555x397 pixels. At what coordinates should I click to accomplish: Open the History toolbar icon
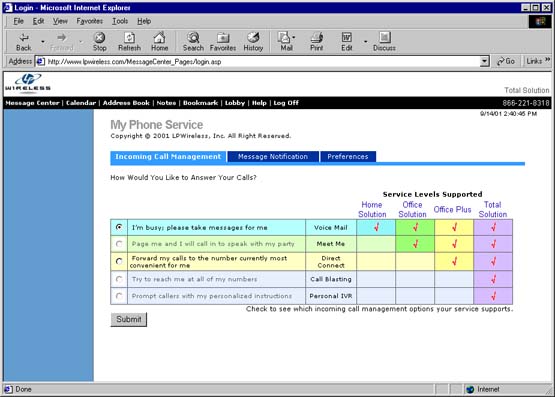pos(253,41)
